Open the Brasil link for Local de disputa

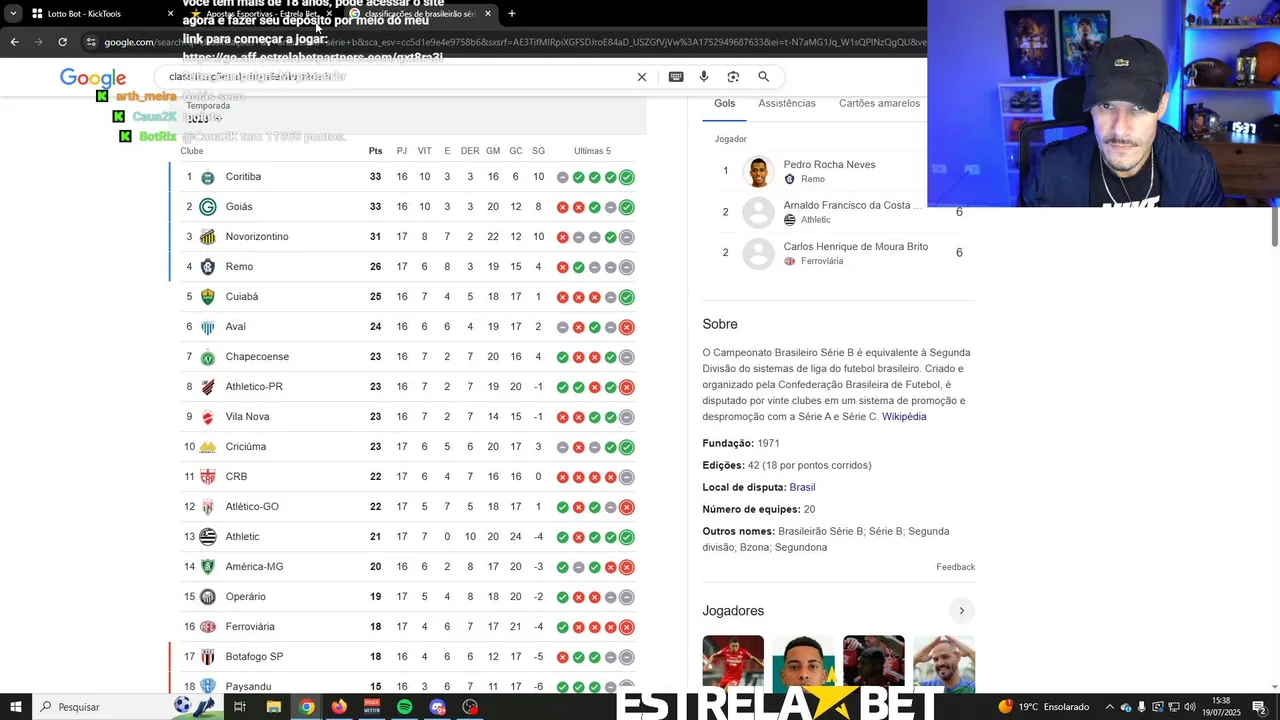[x=802, y=488]
